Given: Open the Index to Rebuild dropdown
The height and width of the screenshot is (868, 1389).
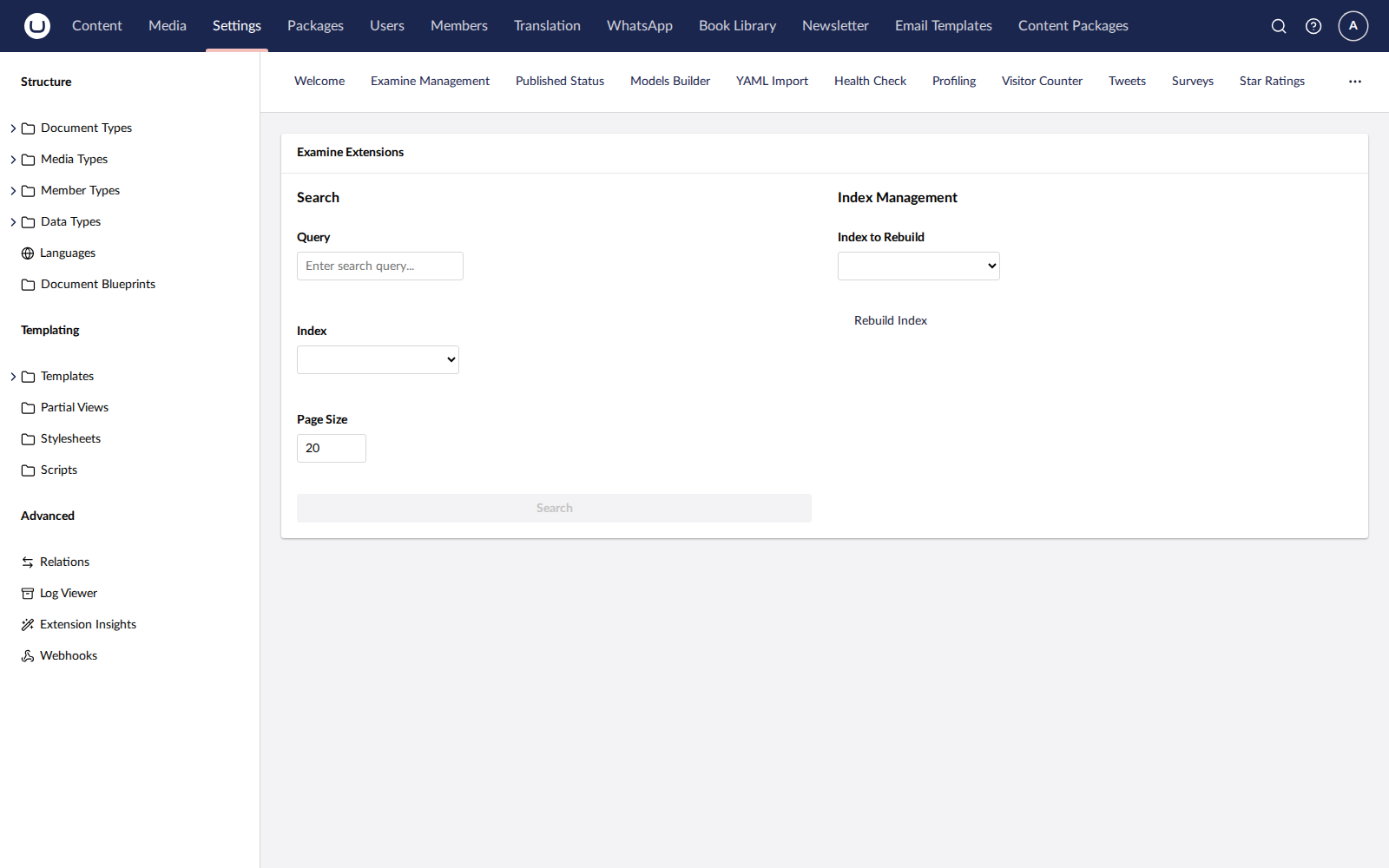Looking at the screenshot, I should coord(918,266).
